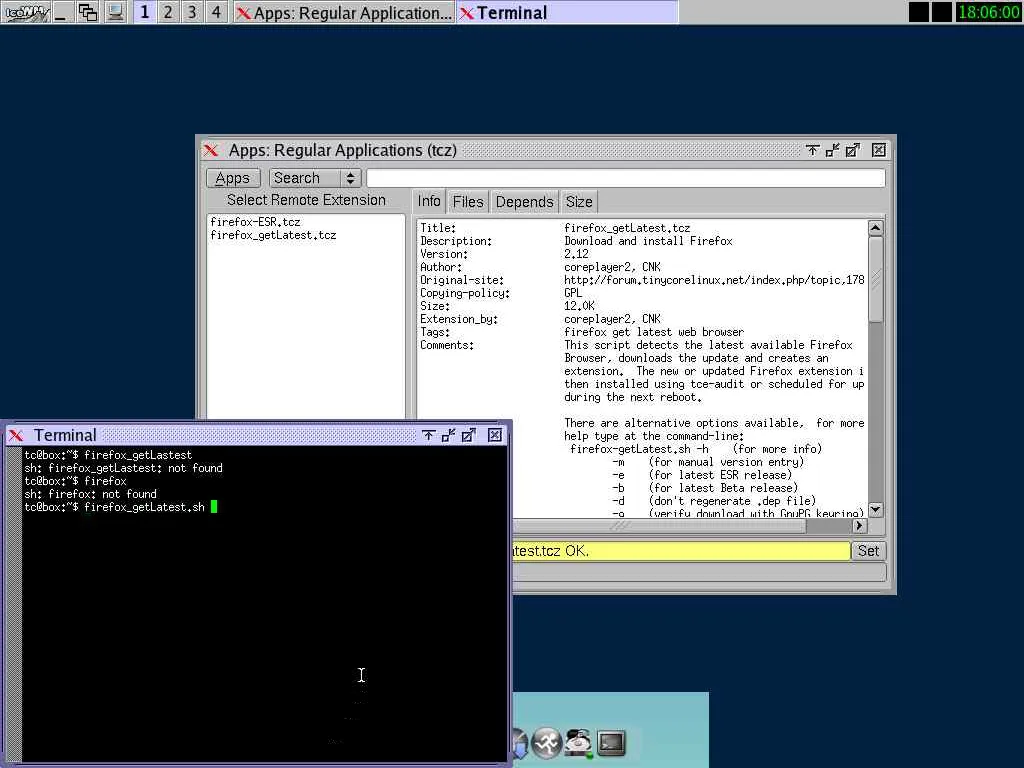Close the Terminal window
The height and width of the screenshot is (768, 1024).
pos(495,436)
